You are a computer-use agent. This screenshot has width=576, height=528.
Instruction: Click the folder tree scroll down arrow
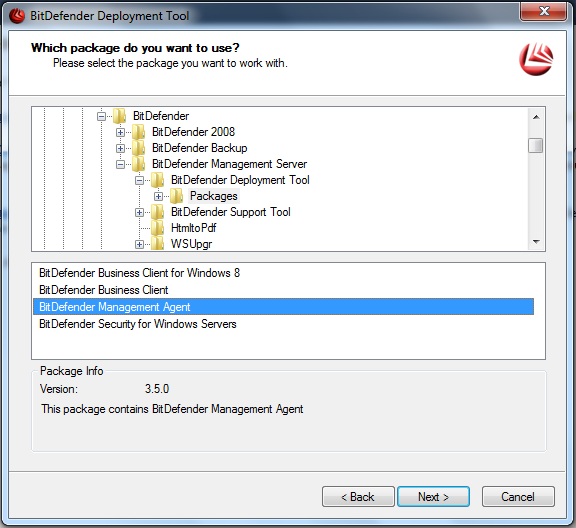[x=536, y=242]
